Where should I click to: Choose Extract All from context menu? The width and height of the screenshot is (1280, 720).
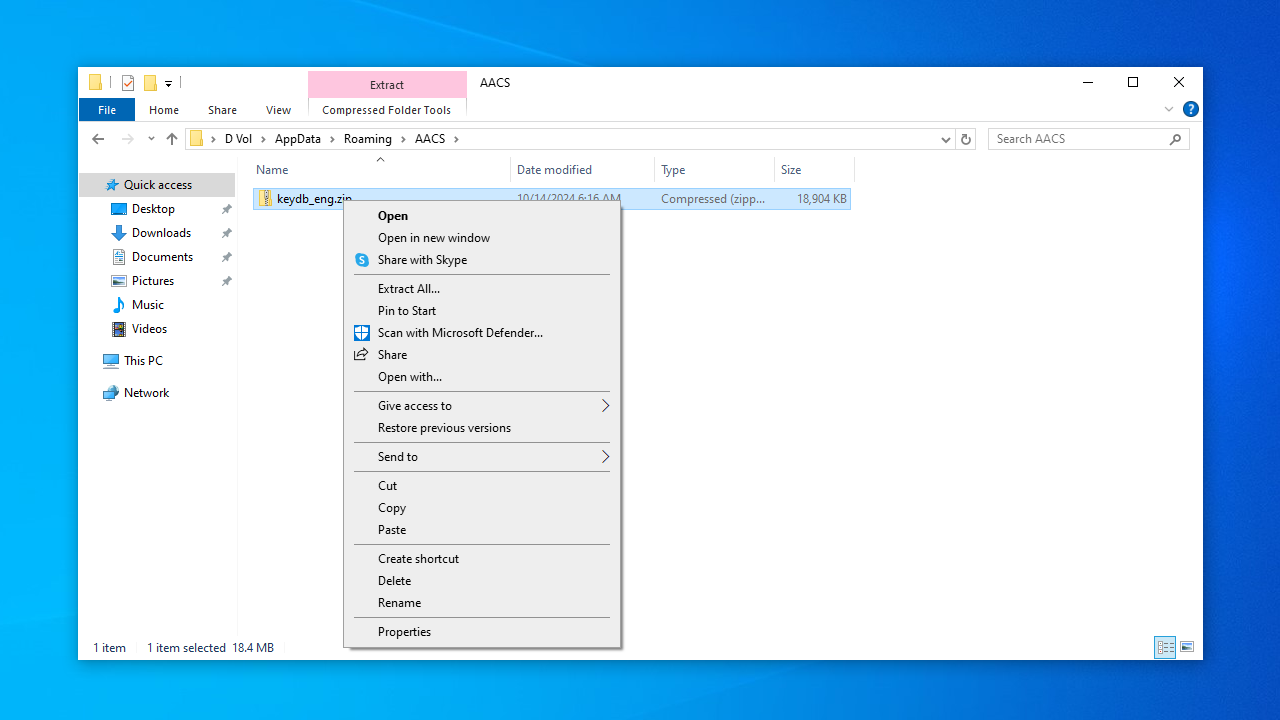408,289
